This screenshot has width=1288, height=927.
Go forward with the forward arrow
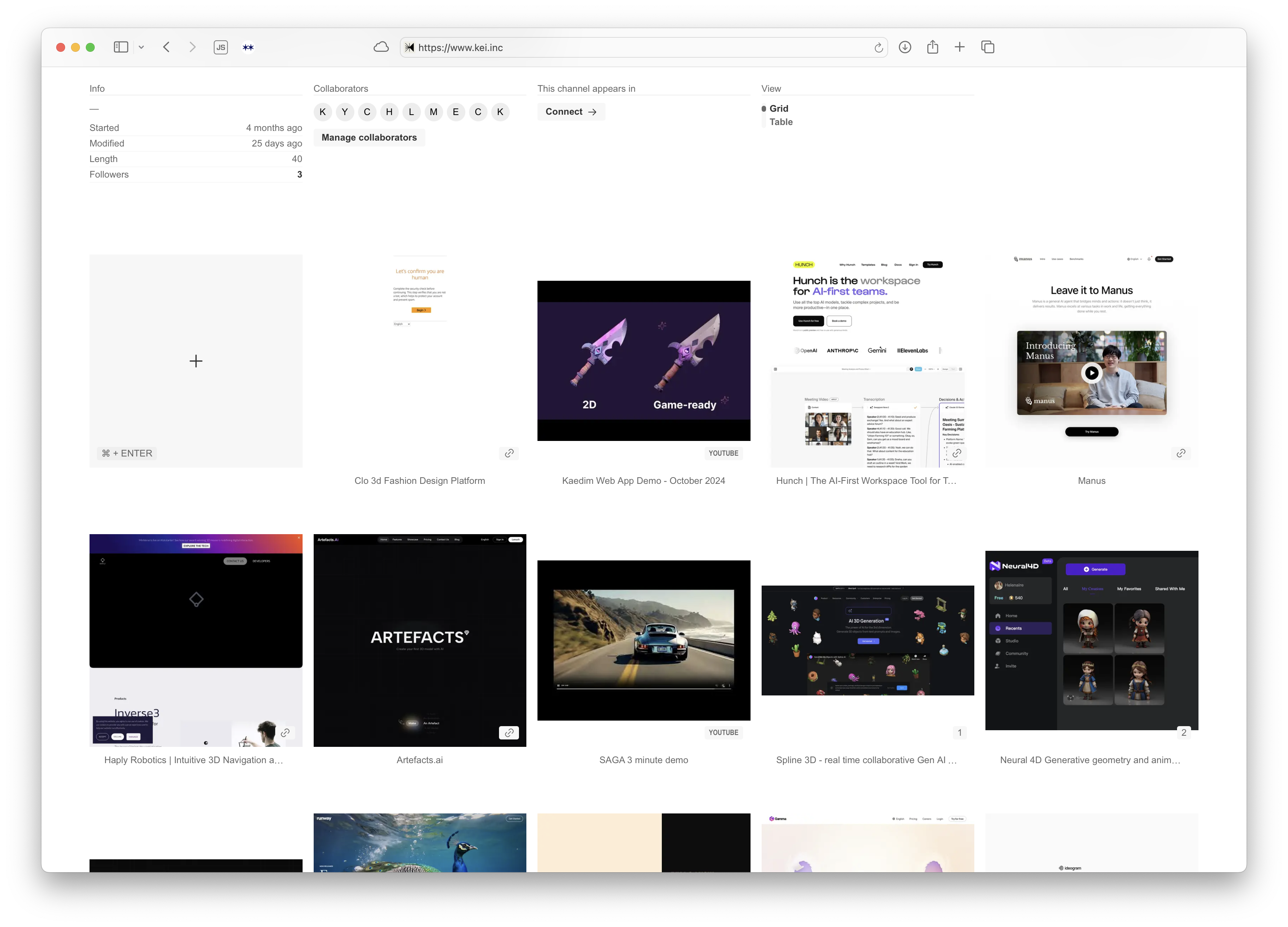[x=192, y=47]
